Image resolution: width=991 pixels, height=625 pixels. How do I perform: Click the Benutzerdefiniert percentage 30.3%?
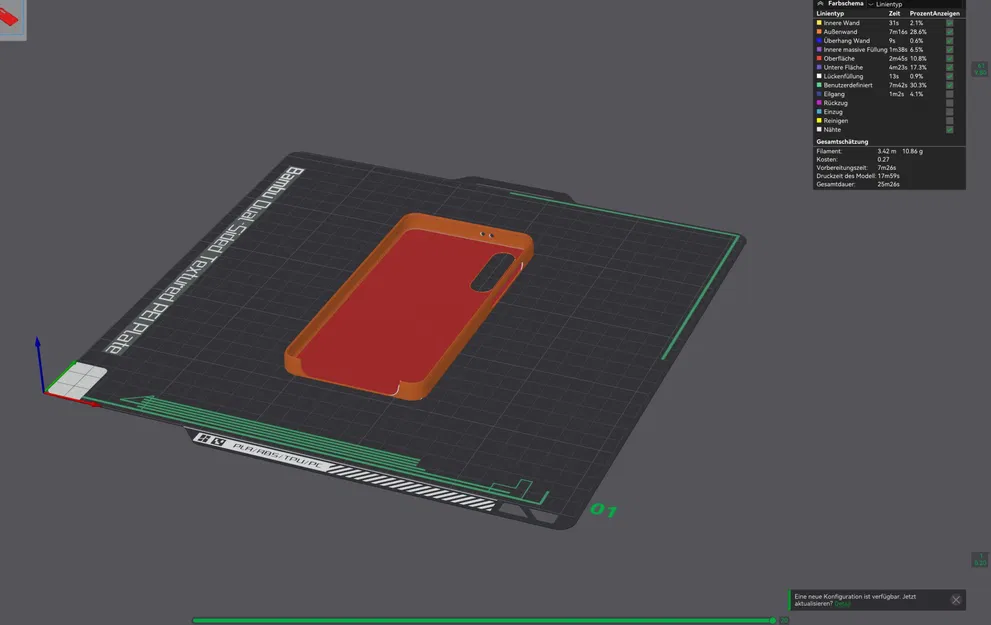pos(918,85)
